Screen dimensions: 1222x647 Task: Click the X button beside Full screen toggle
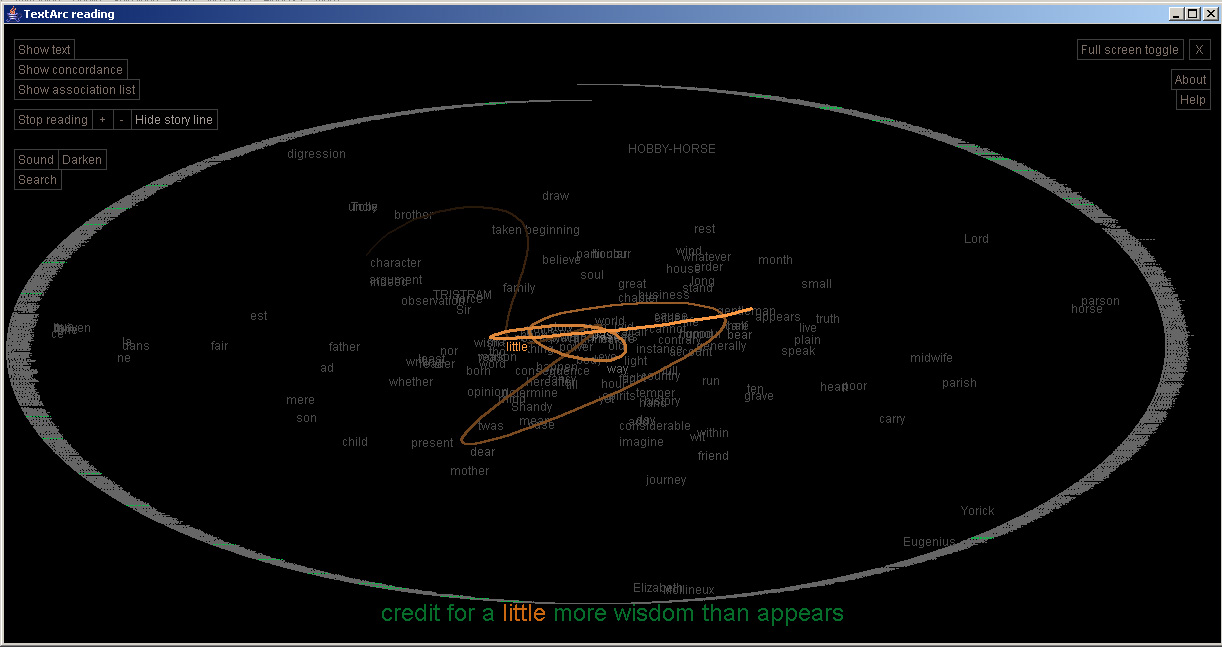1199,50
